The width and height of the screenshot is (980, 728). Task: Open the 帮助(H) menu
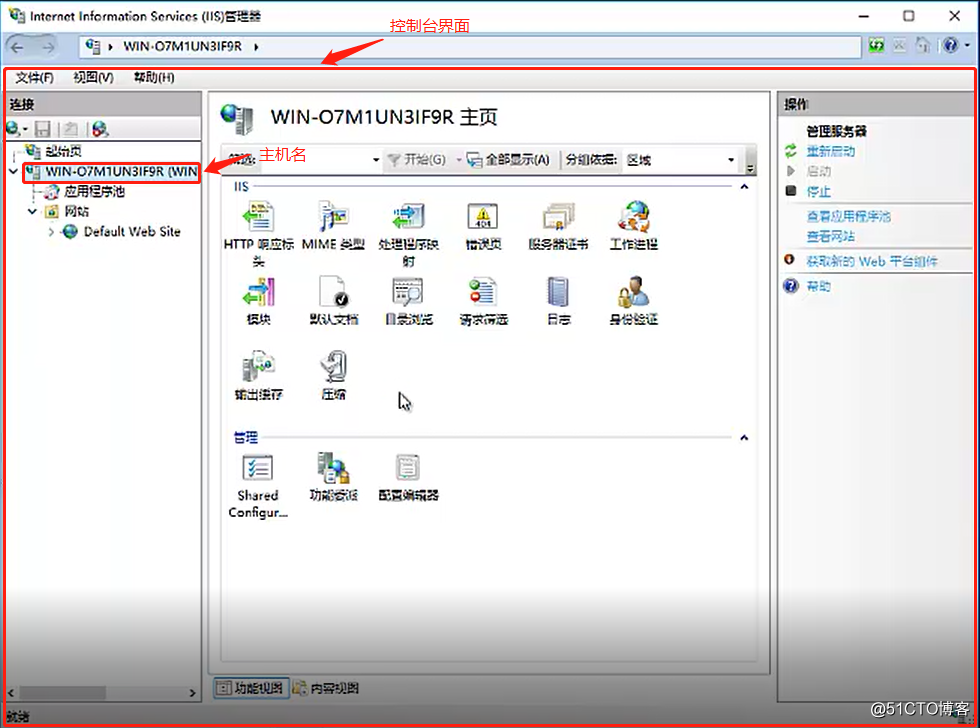154,77
